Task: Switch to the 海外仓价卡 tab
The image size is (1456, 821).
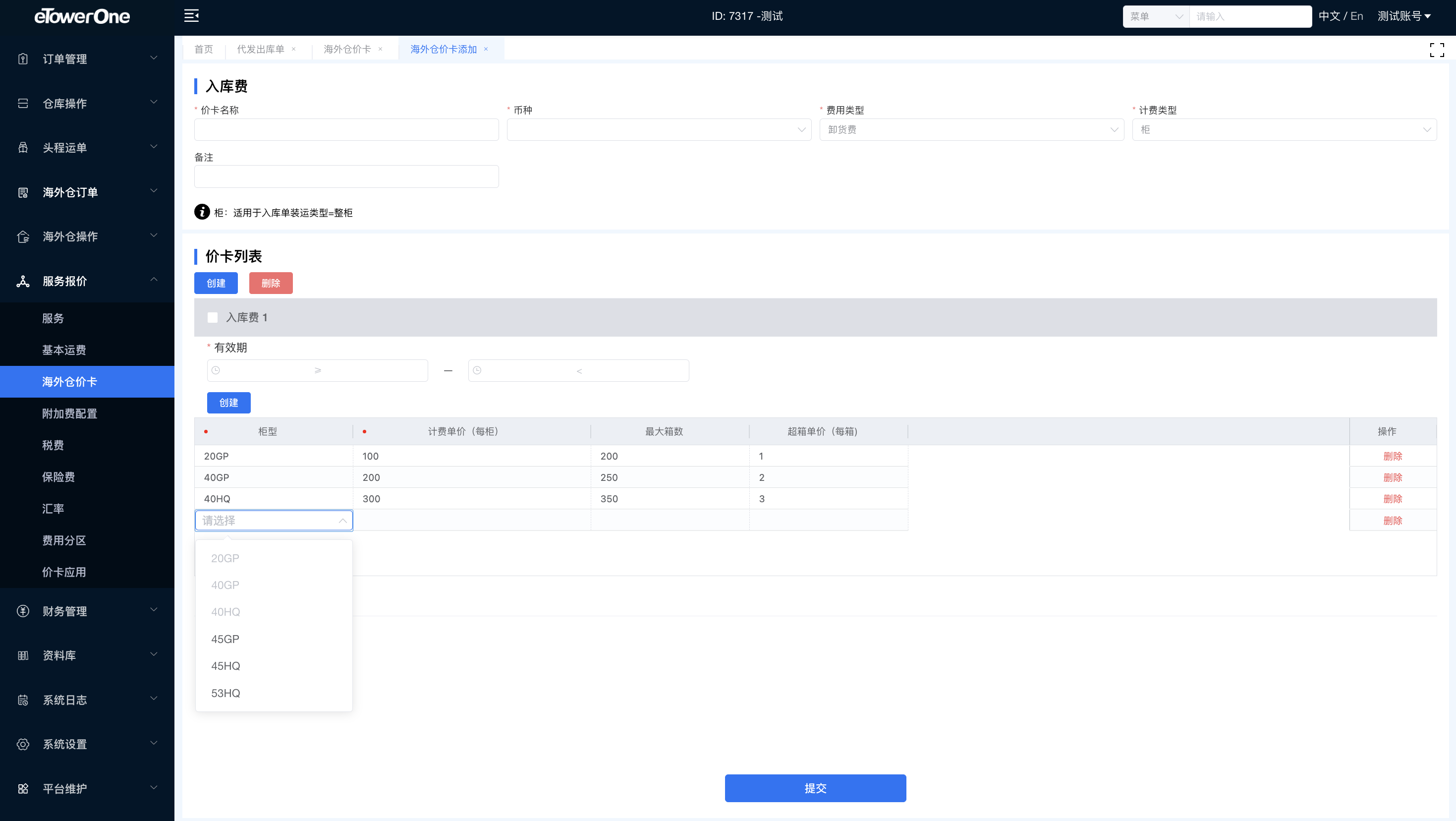Action: coord(346,49)
